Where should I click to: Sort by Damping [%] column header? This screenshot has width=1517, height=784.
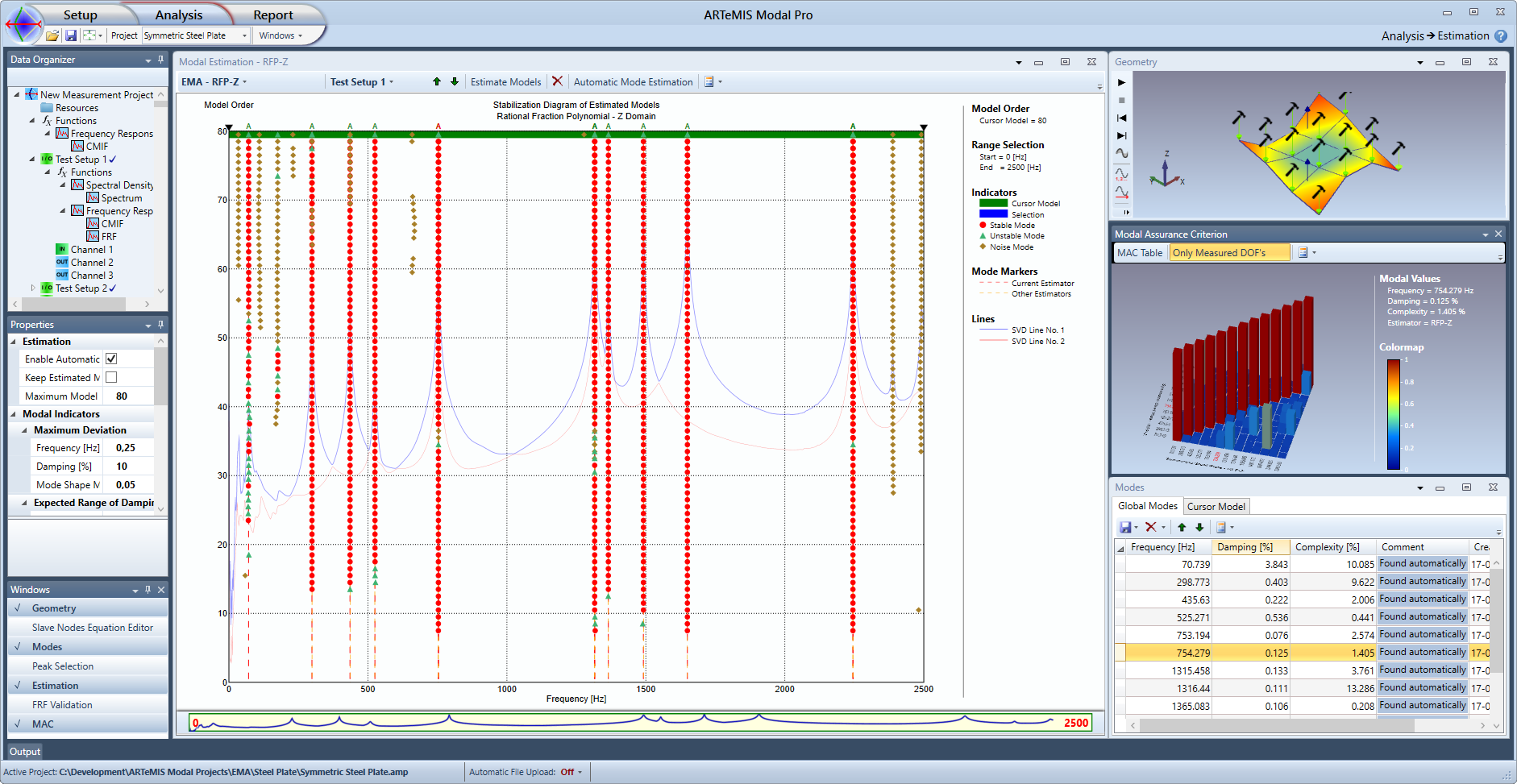pos(1251,547)
